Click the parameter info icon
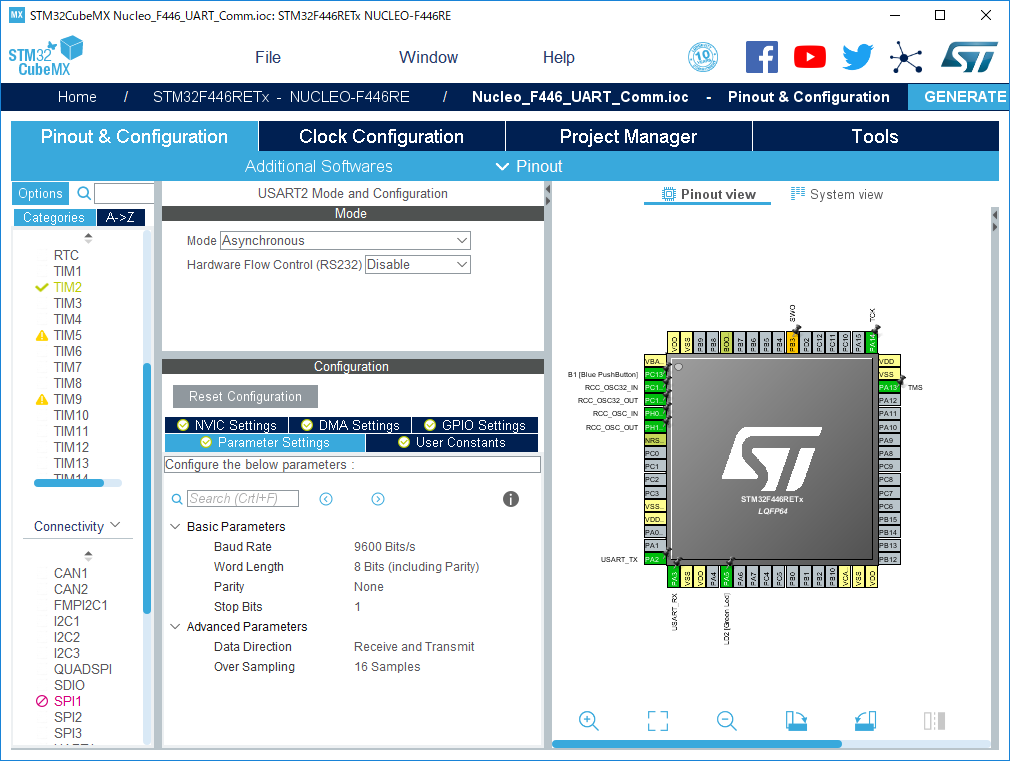This screenshot has height=761, width=1010. [511, 499]
